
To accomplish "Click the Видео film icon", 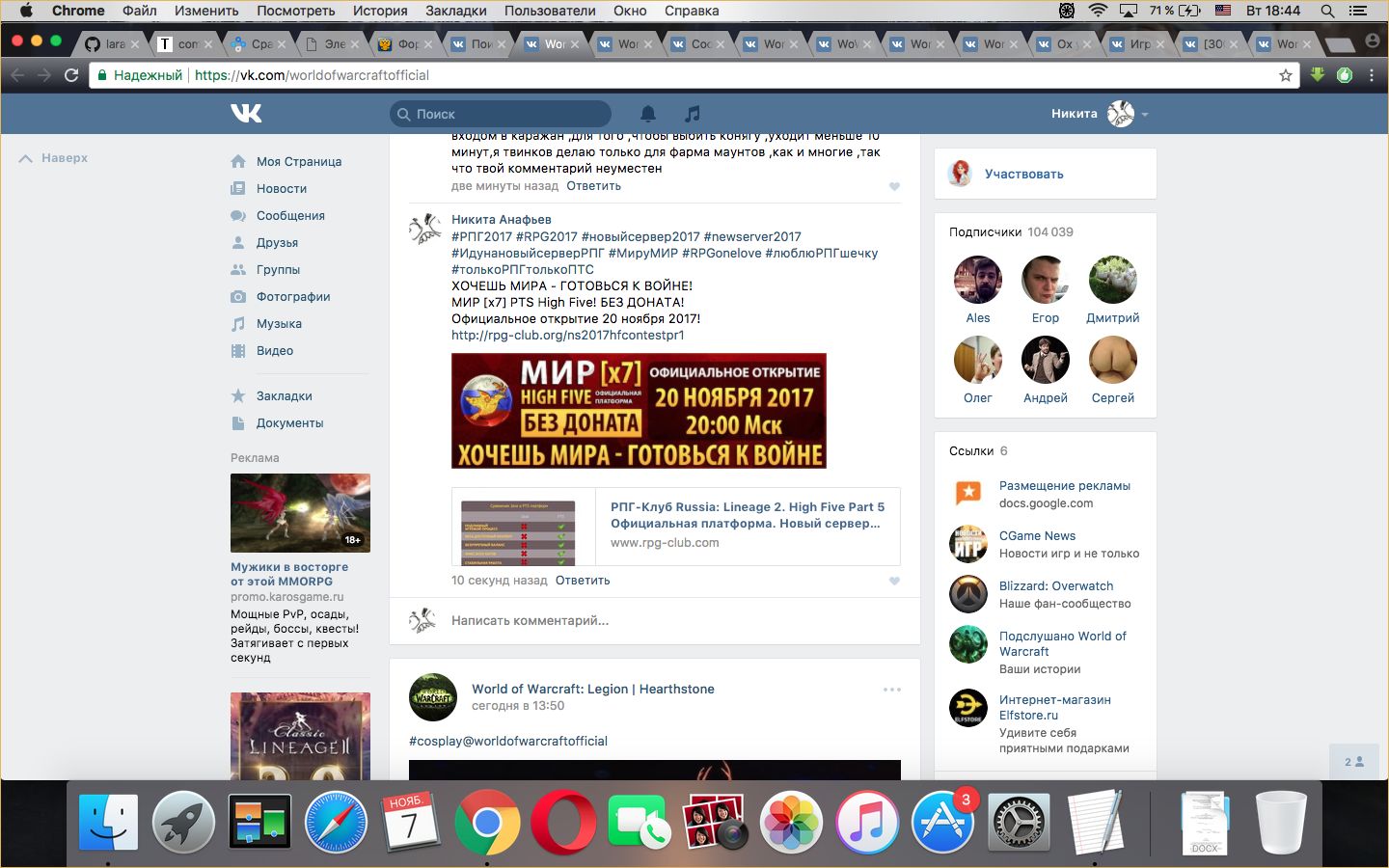I will pyautogui.click(x=238, y=351).
